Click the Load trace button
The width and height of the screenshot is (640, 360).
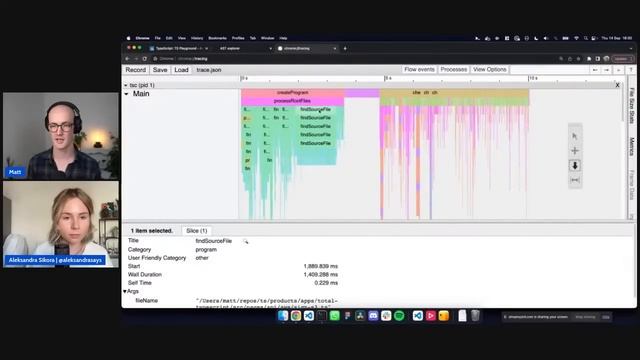coord(181,70)
